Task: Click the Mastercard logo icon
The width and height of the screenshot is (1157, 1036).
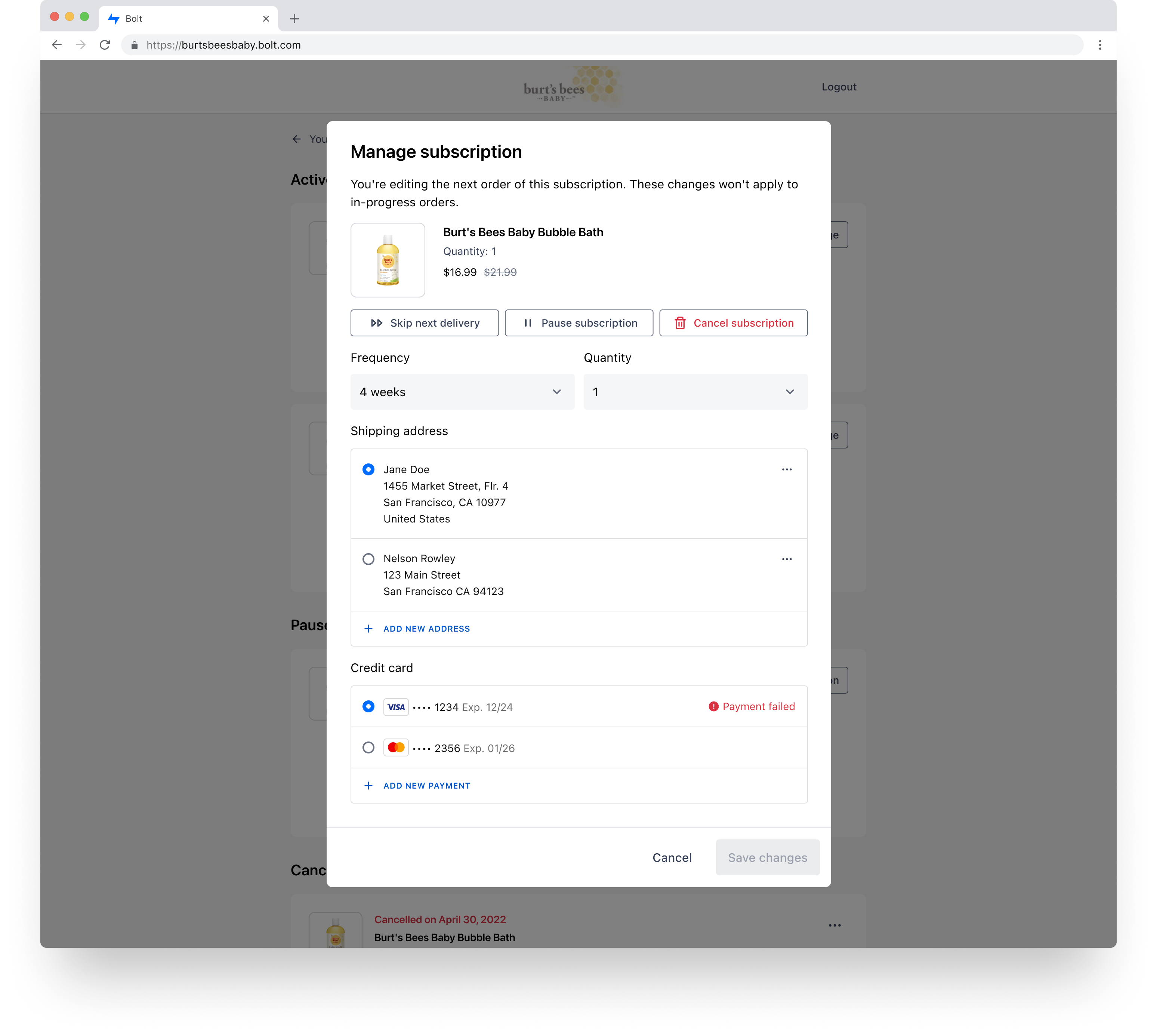Action: tap(395, 747)
